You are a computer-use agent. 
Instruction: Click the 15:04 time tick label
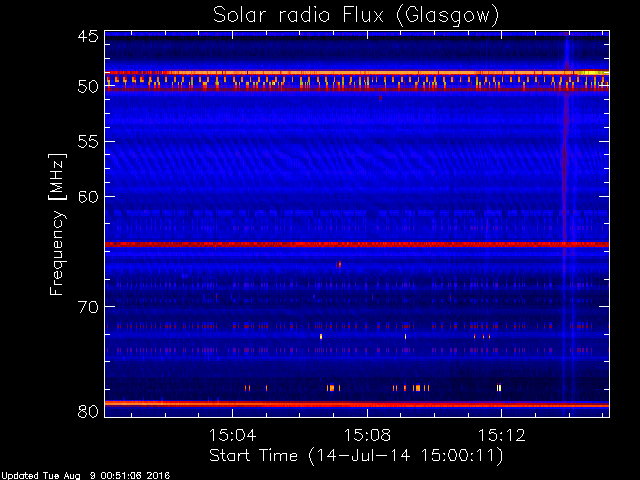tap(232, 435)
